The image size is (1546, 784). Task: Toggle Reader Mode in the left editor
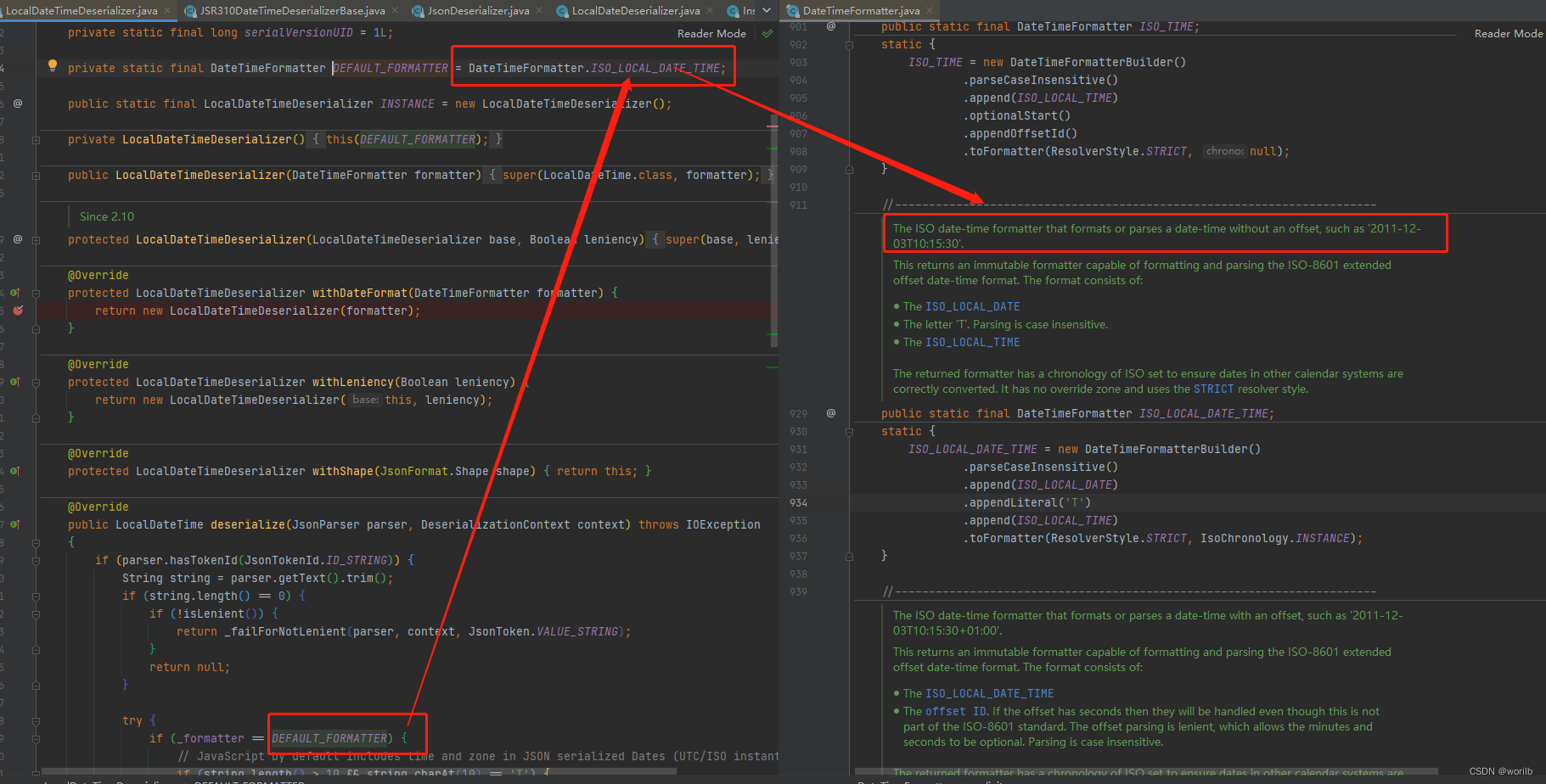[711, 34]
